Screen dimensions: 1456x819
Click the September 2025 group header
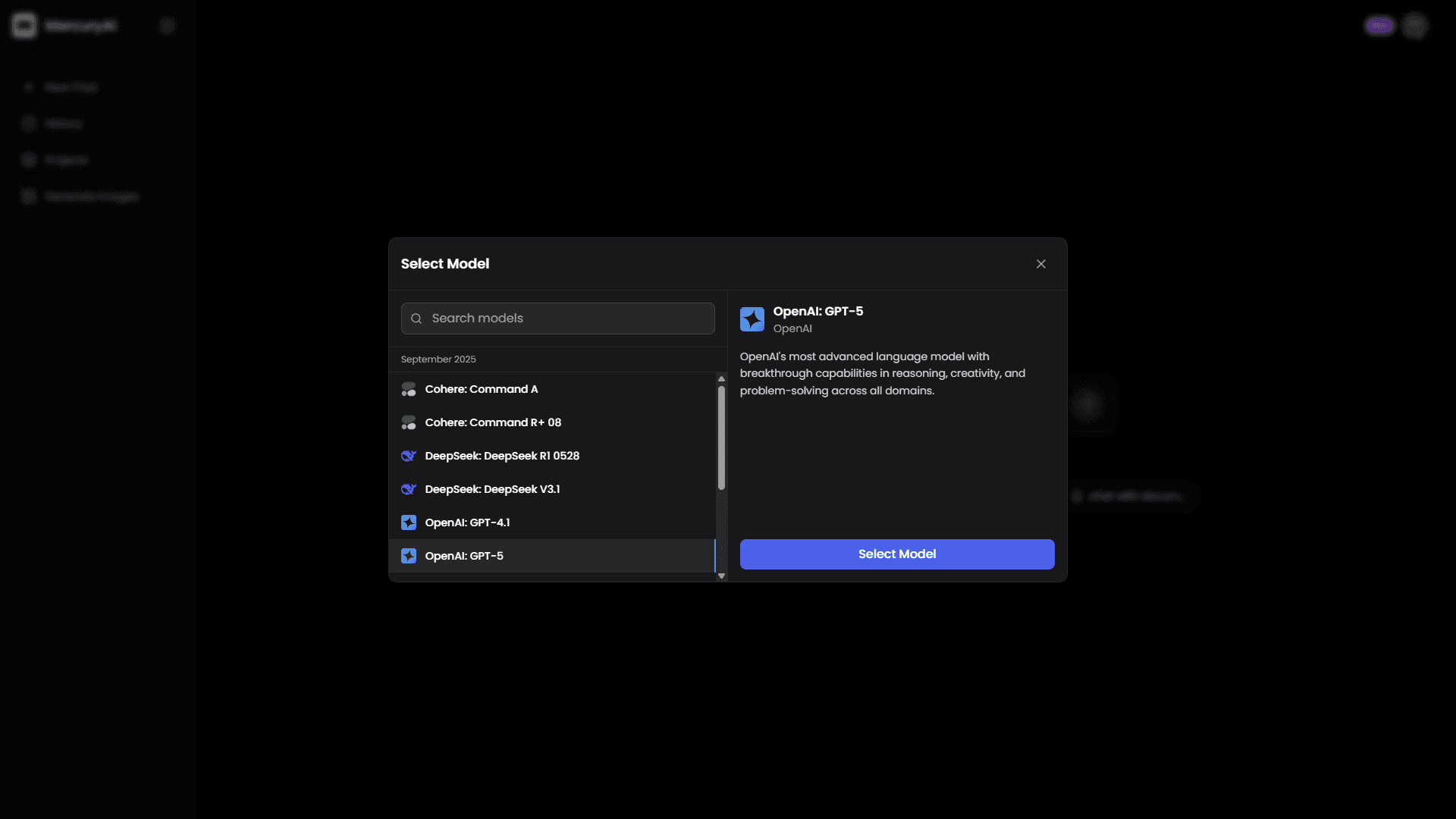click(438, 359)
